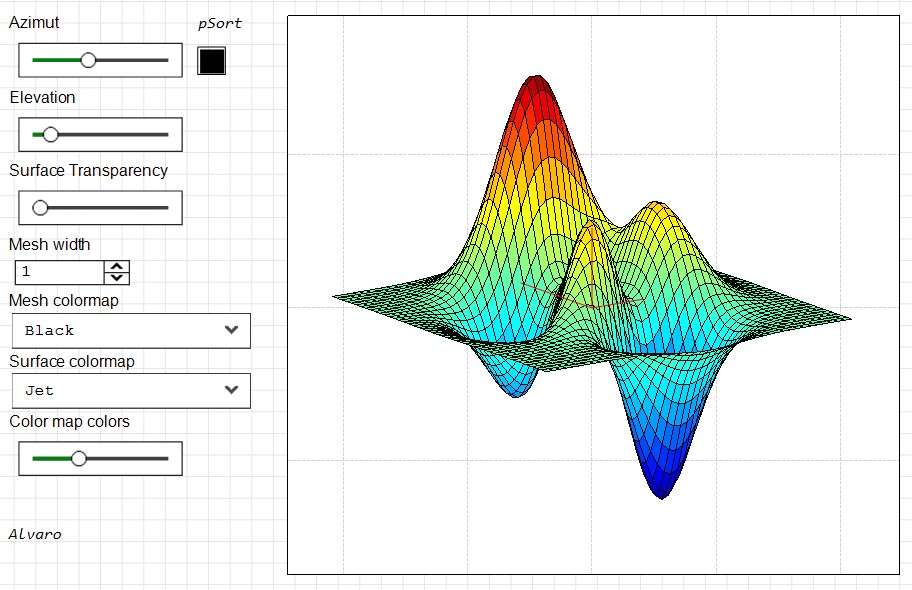
Task: Expand the Surface colormap dropdown showing Jet
Action: pos(131,391)
